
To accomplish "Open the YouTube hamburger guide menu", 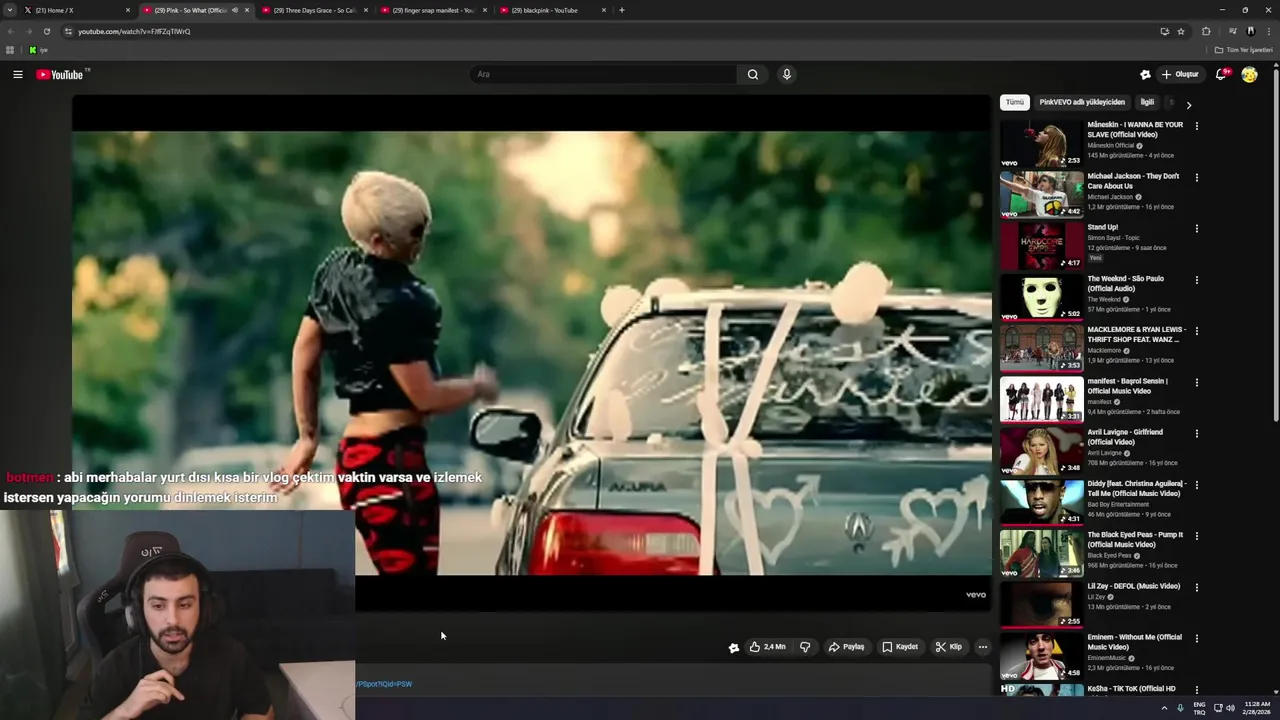I will tap(17, 74).
